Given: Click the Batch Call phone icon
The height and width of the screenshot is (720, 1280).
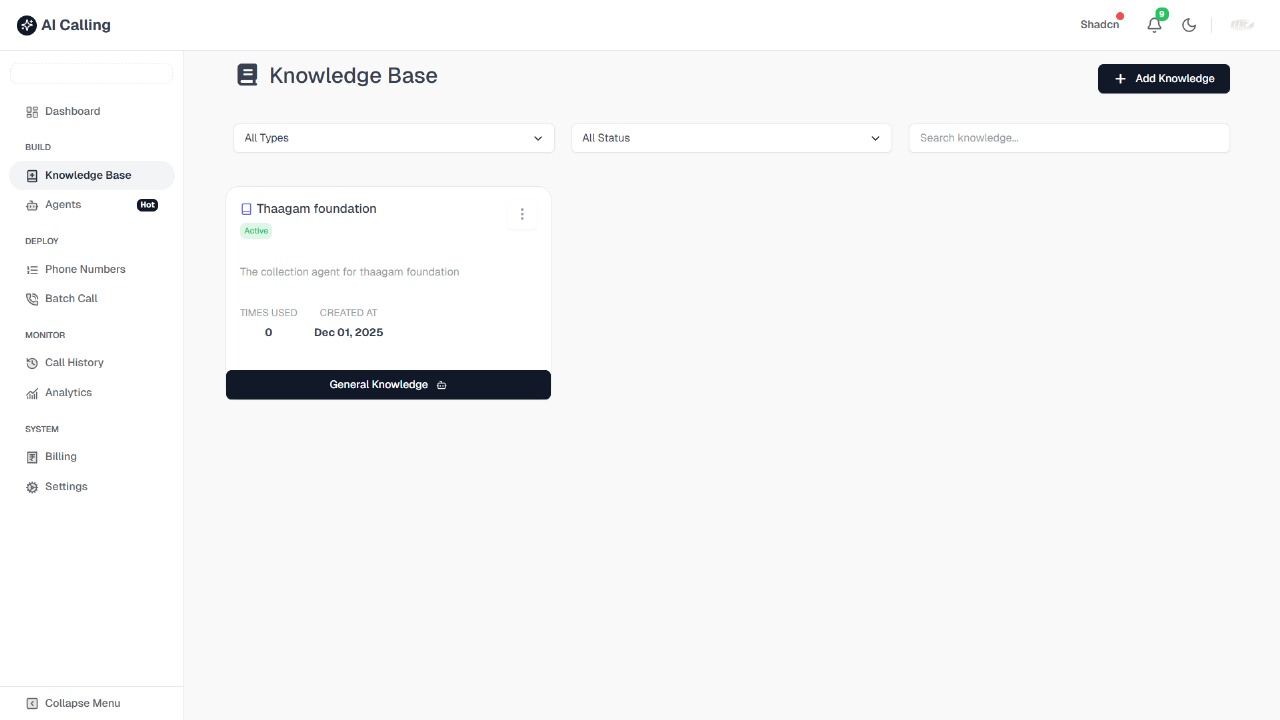Looking at the screenshot, I should pyautogui.click(x=31, y=298).
